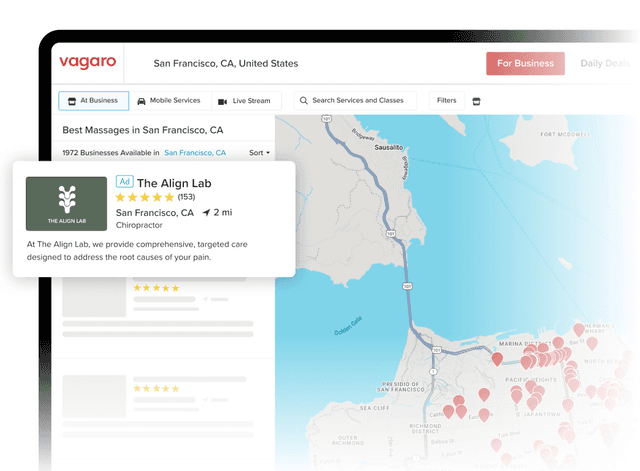Open the Live Stream tab

pyautogui.click(x=247, y=101)
